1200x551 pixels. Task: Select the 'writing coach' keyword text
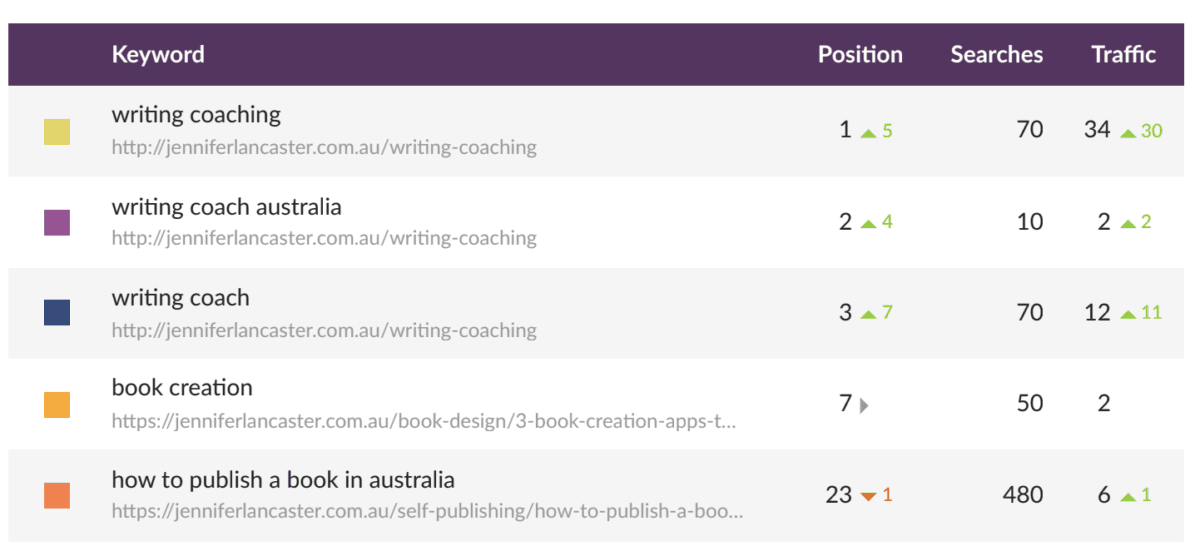pos(181,298)
